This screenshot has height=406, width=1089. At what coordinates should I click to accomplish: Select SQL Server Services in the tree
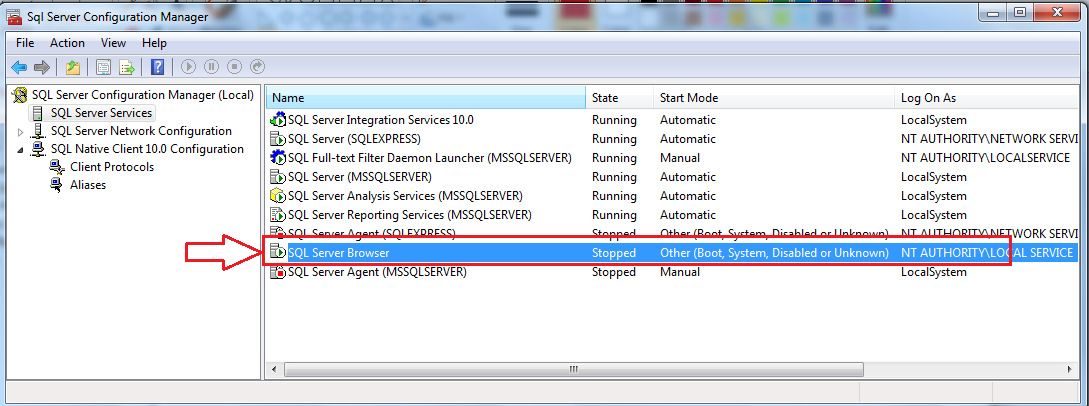pos(101,112)
